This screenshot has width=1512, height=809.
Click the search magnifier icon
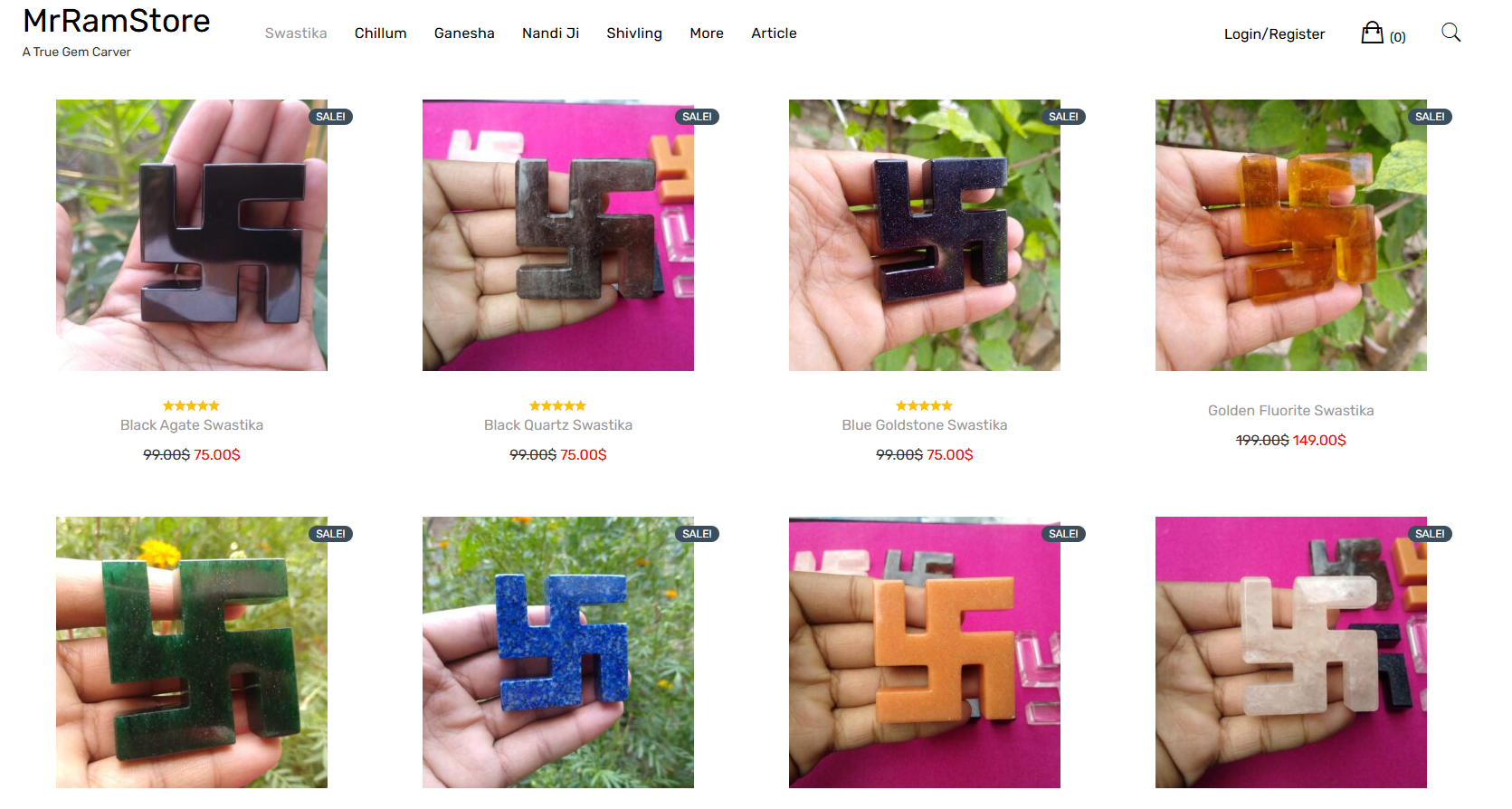click(x=1450, y=33)
